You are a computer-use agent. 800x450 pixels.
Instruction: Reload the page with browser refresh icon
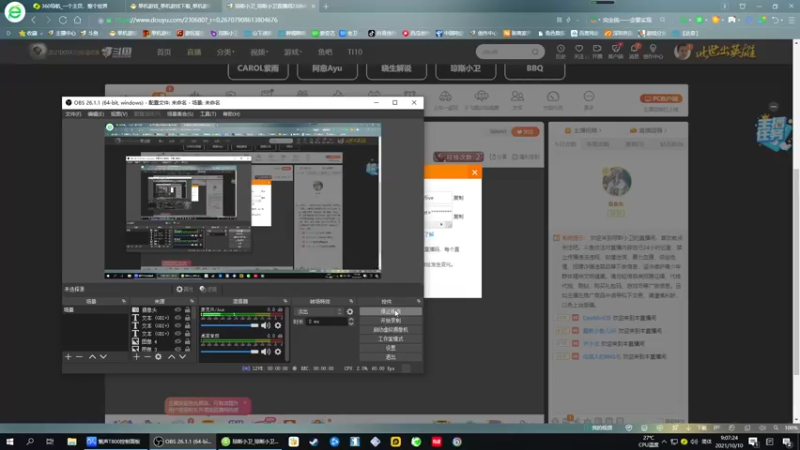pyautogui.click(x=63, y=20)
